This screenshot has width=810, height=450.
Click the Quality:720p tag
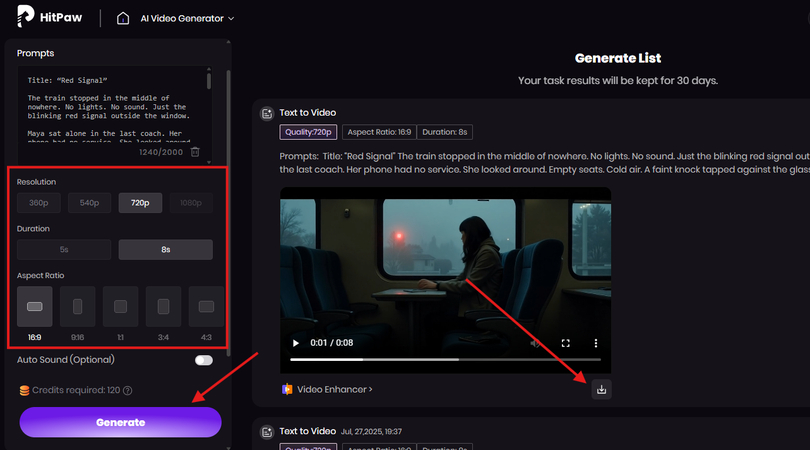pyautogui.click(x=308, y=132)
